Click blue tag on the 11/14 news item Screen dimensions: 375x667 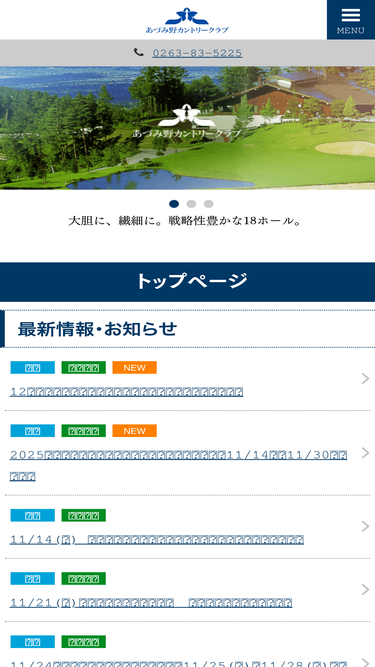[33, 515]
